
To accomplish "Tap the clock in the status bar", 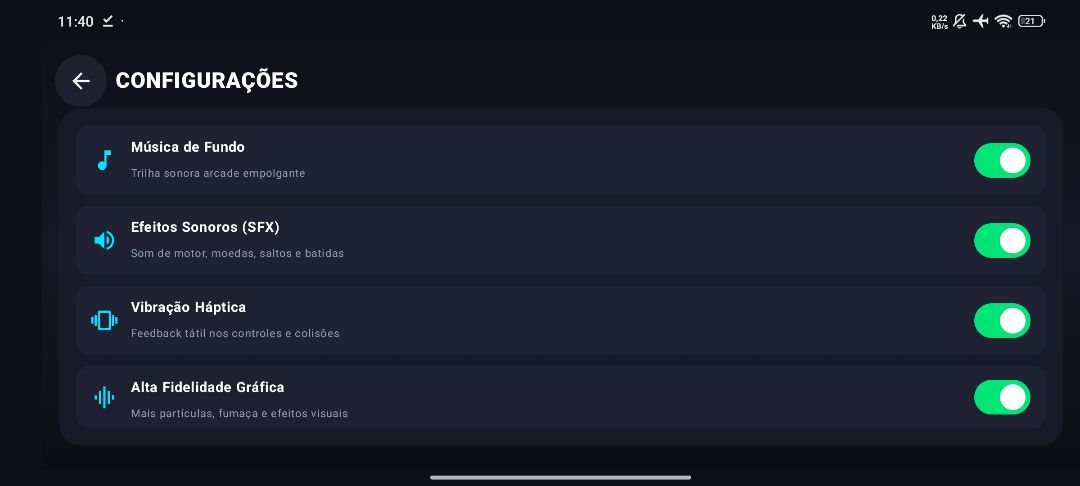I will pos(76,21).
